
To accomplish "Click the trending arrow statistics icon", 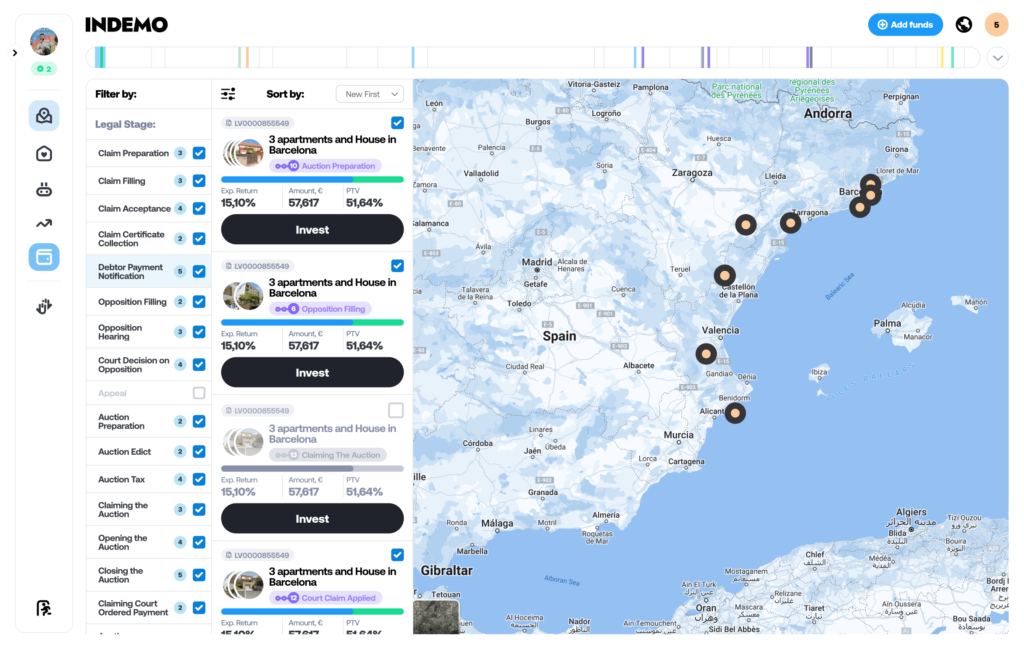I will (44, 223).
